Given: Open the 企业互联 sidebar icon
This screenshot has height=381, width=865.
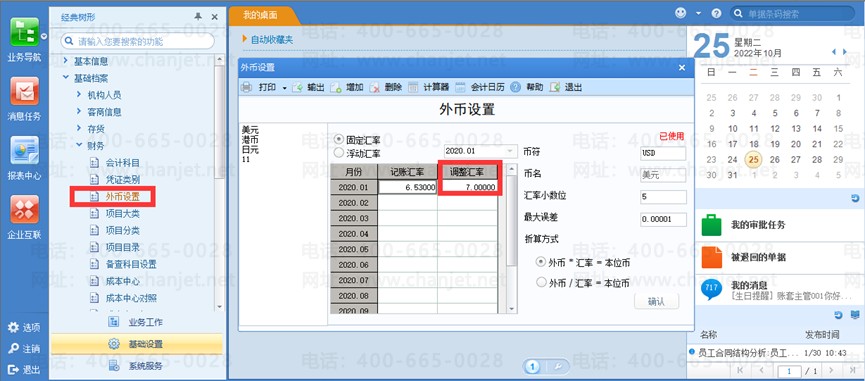Looking at the screenshot, I should point(24,209).
